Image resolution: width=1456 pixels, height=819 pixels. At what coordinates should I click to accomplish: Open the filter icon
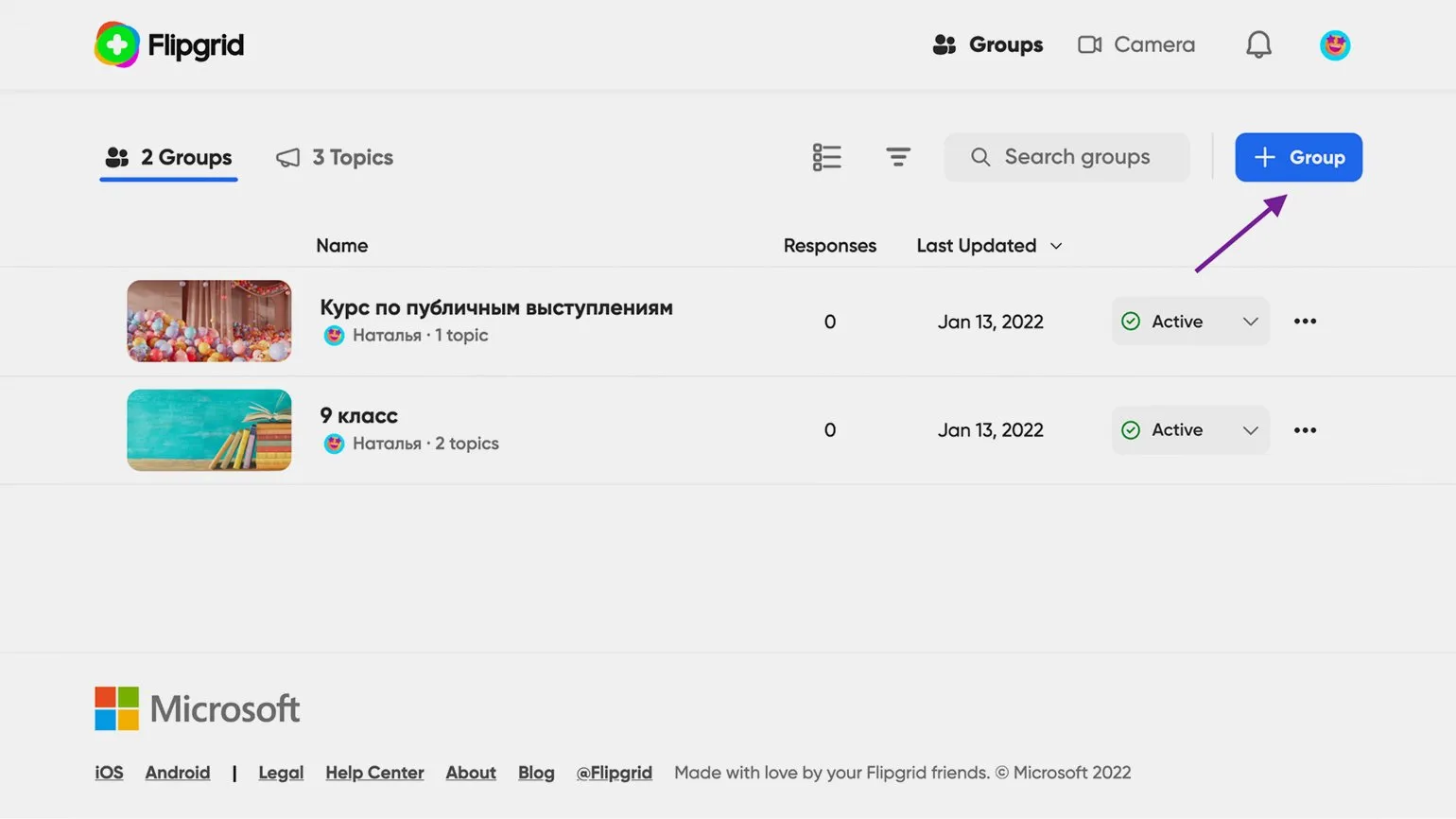897,157
